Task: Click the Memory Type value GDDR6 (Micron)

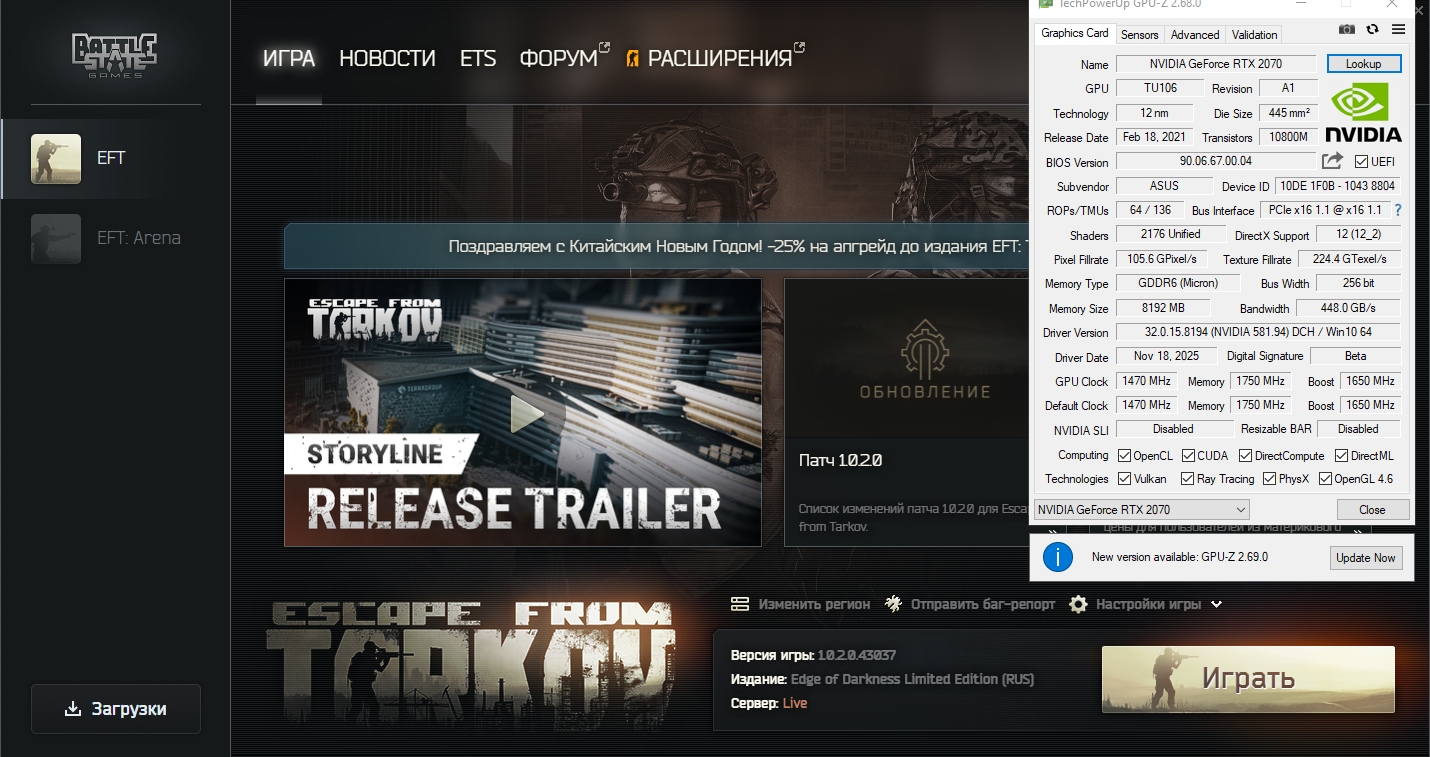Action: [x=1178, y=283]
